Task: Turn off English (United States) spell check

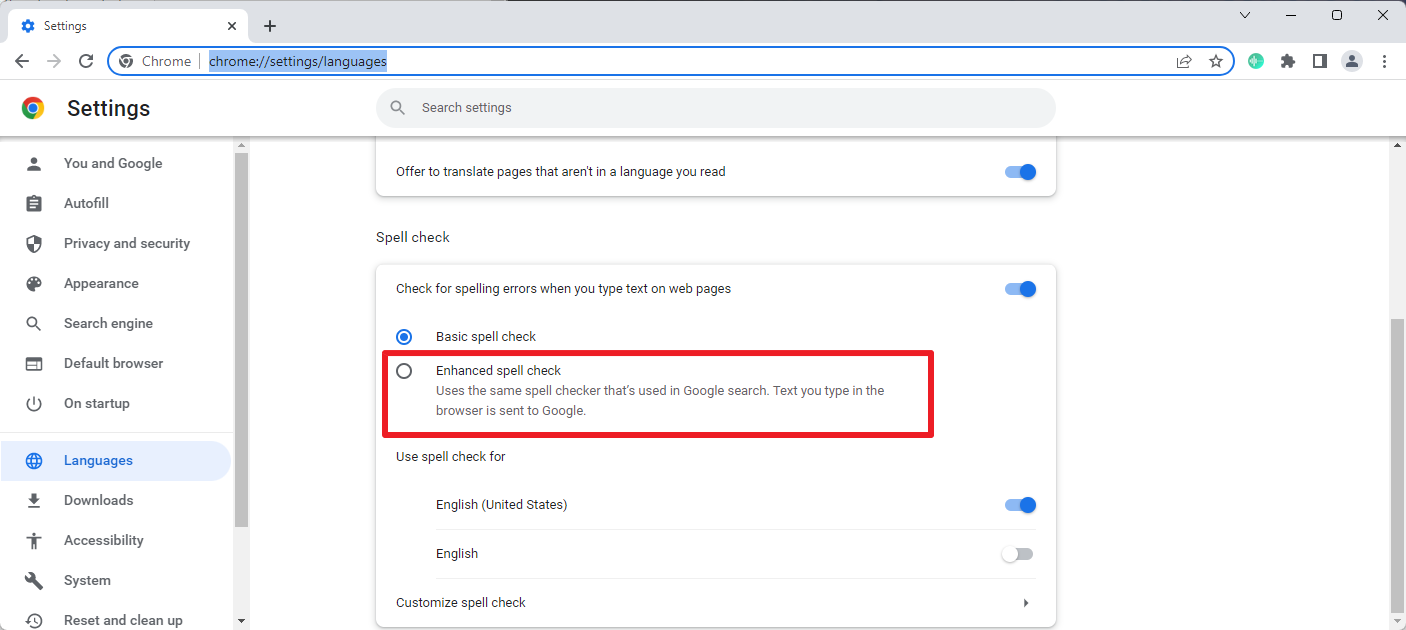Action: click(x=1020, y=505)
